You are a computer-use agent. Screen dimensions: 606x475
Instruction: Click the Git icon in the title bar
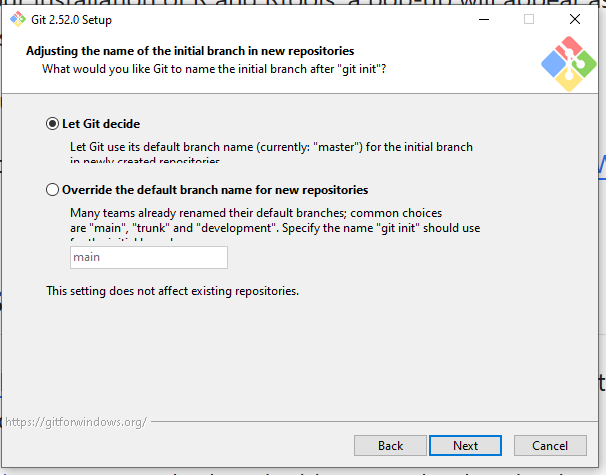coord(18,19)
